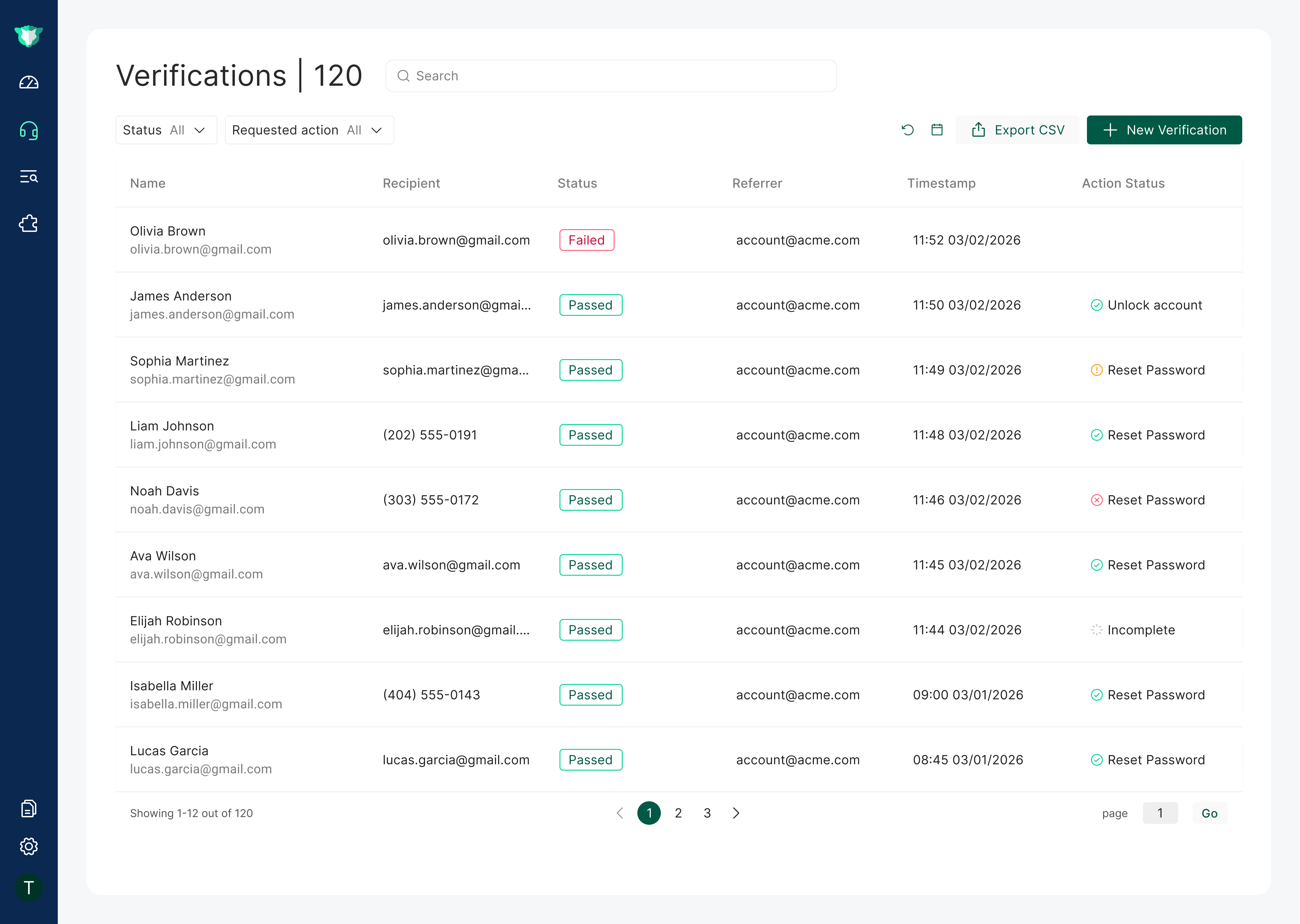Click the Recipient column header
1300x924 pixels.
[x=411, y=183]
